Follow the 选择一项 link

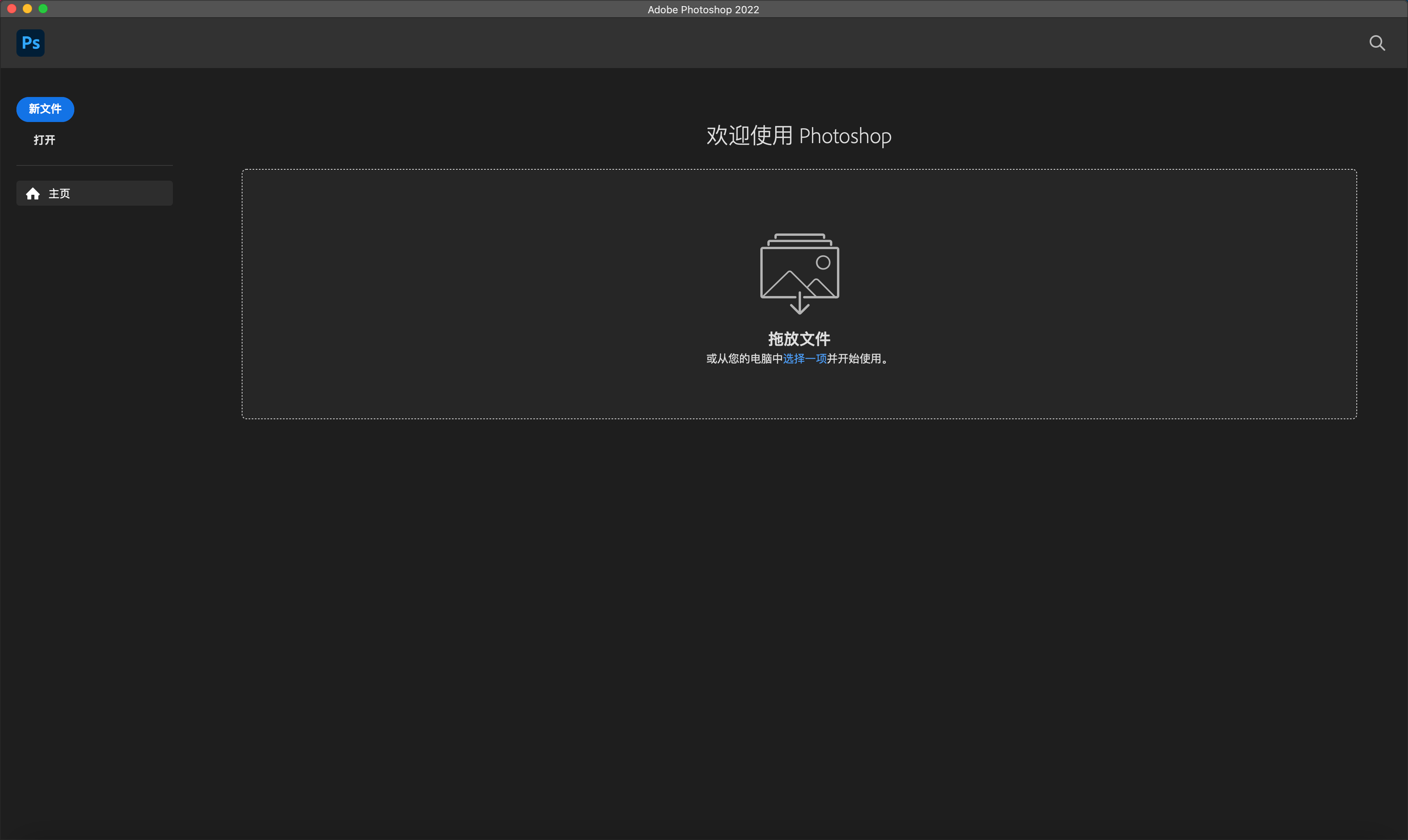tap(805, 358)
